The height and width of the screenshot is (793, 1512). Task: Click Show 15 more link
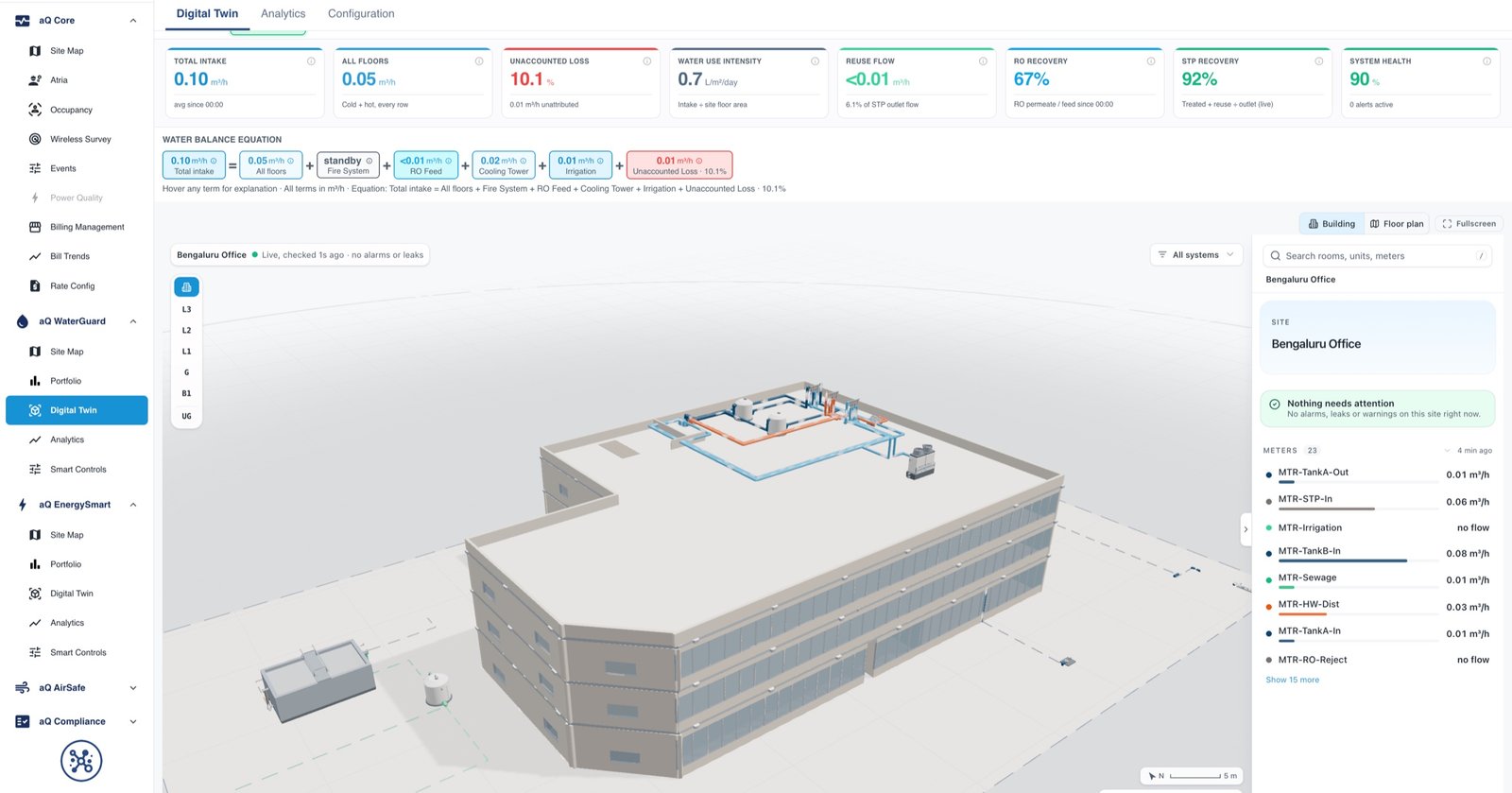pyautogui.click(x=1292, y=681)
